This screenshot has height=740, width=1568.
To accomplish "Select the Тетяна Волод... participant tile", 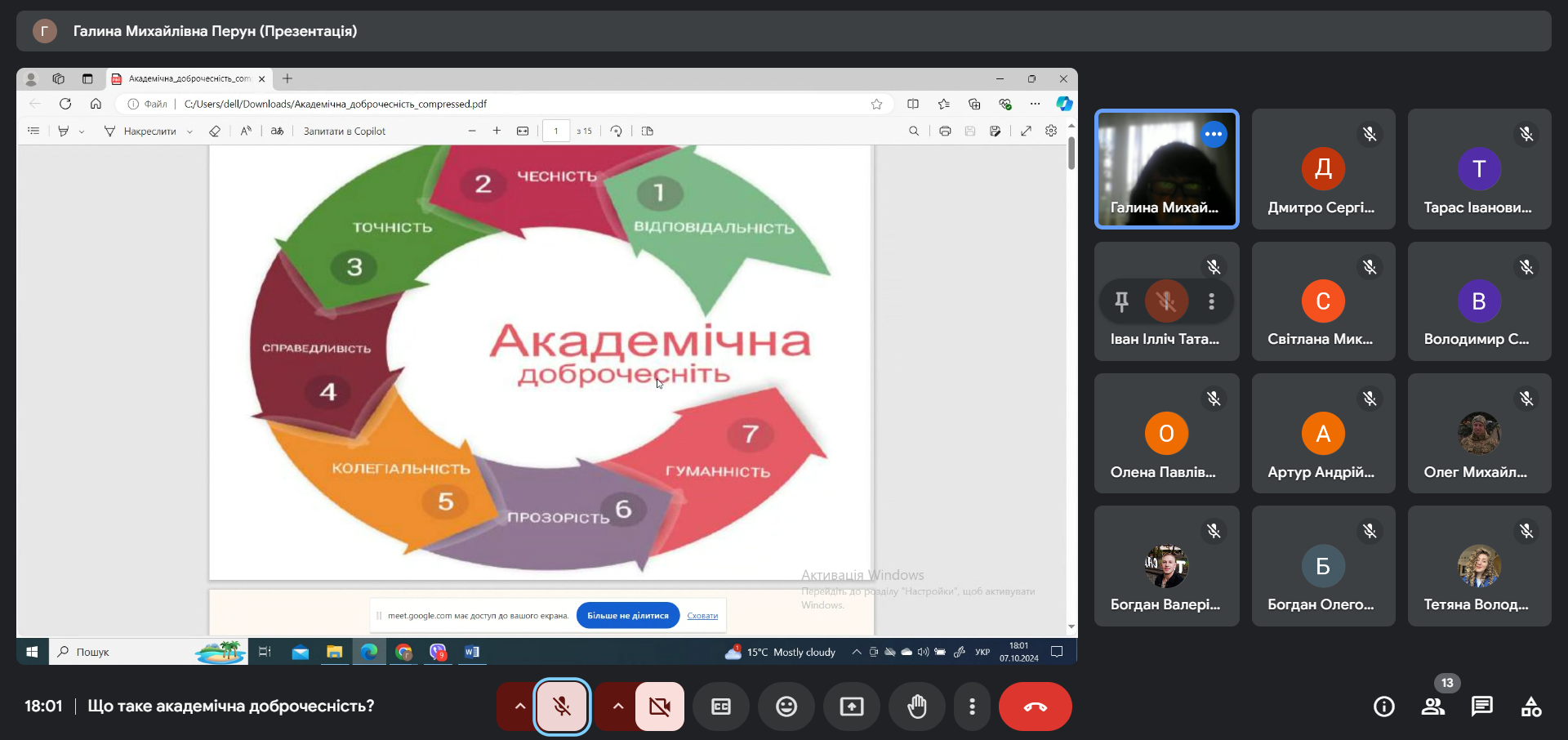I will (x=1479, y=566).
